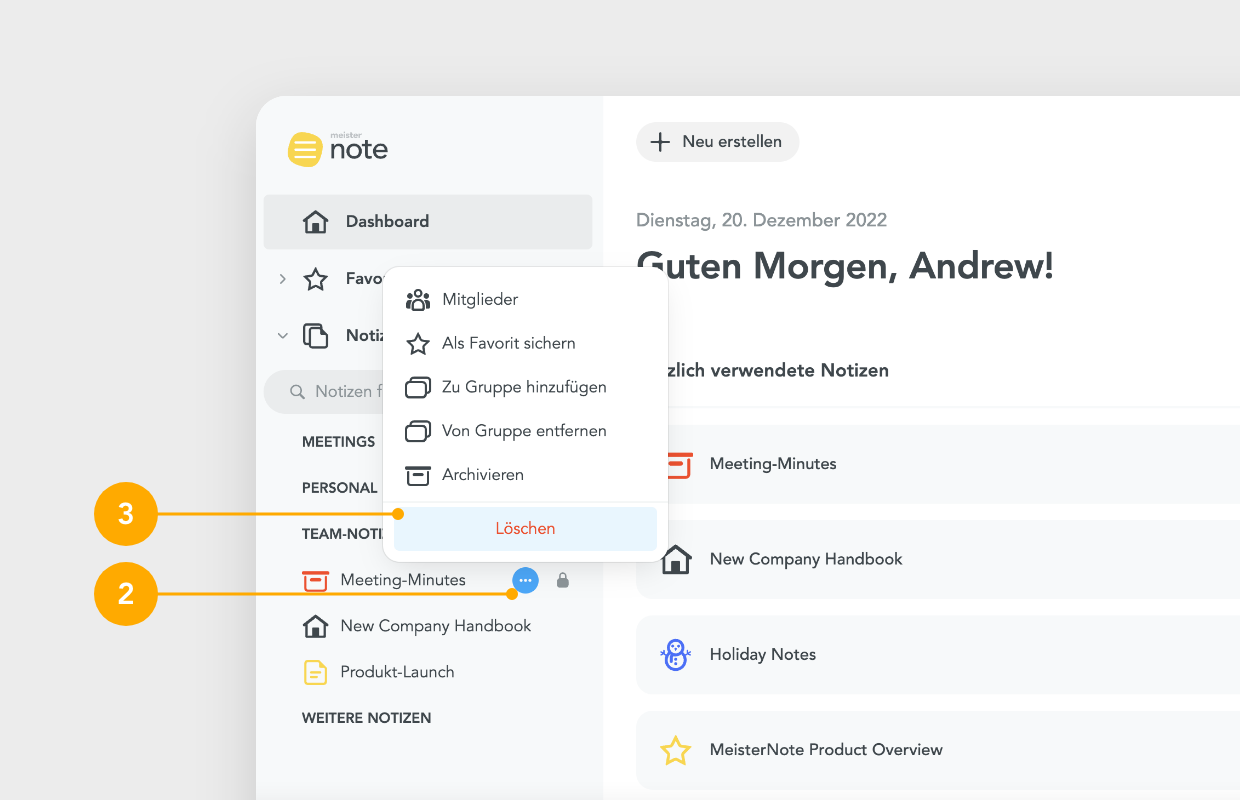Select Archivieren from the context menu

coord(525,475)
